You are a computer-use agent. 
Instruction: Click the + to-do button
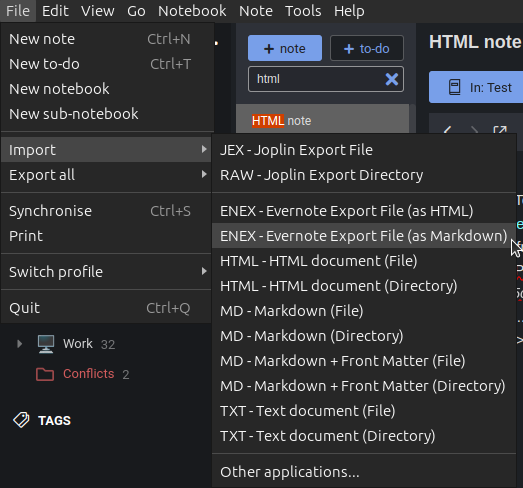click(367, 48)
